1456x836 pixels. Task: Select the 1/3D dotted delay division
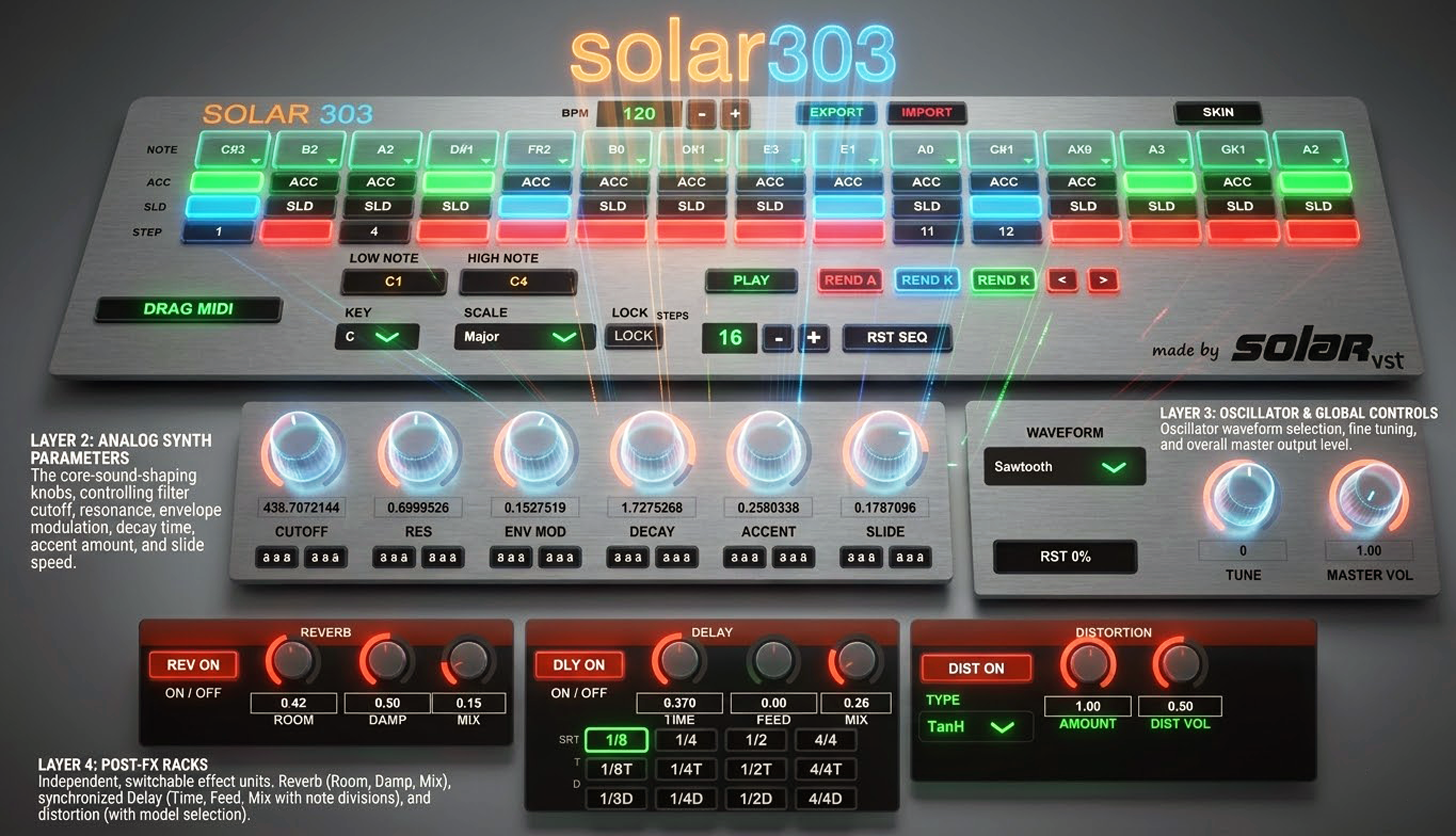(x=616, y=799)
